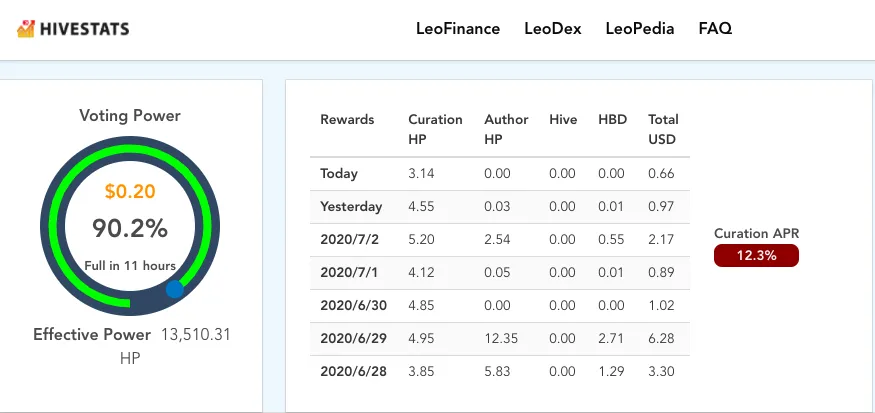
Task: Click the Curation APR 12.3% badge
Action: pyautogui.click(x=756, y=256)
